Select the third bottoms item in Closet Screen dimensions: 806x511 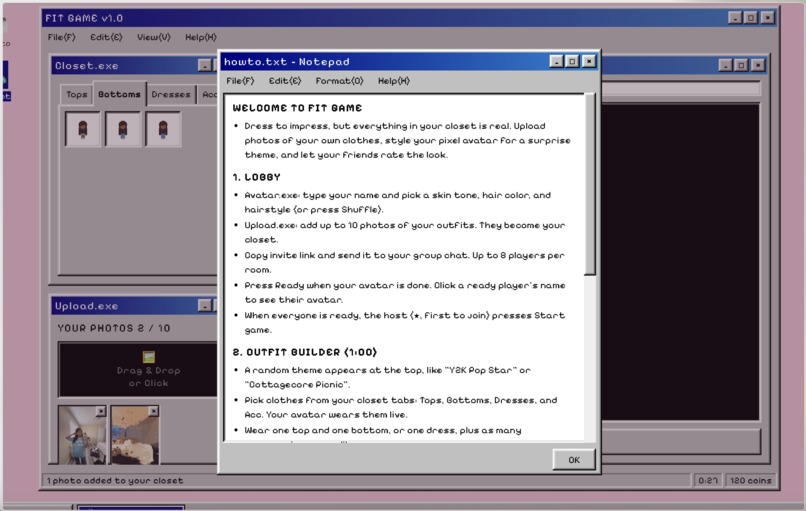[163, 129]
